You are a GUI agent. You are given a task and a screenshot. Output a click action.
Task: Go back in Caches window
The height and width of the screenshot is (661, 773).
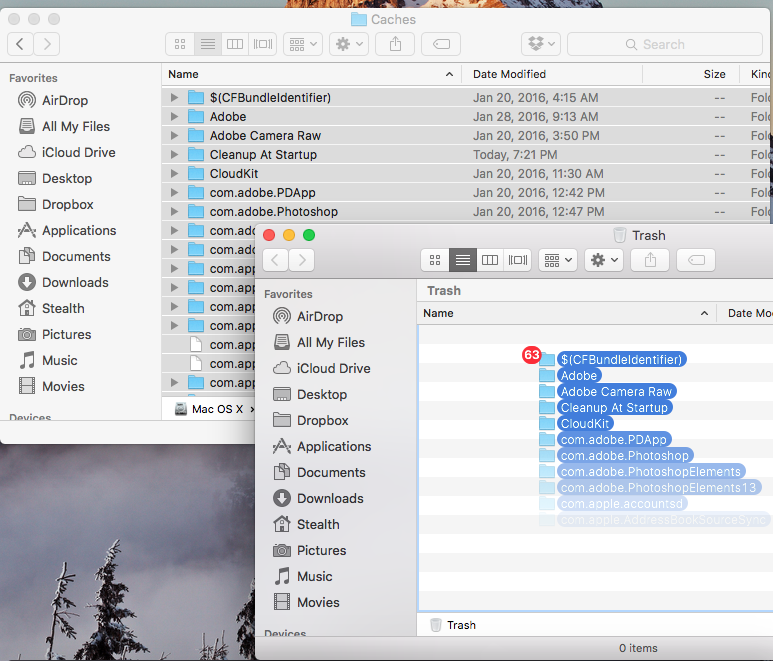20,44
